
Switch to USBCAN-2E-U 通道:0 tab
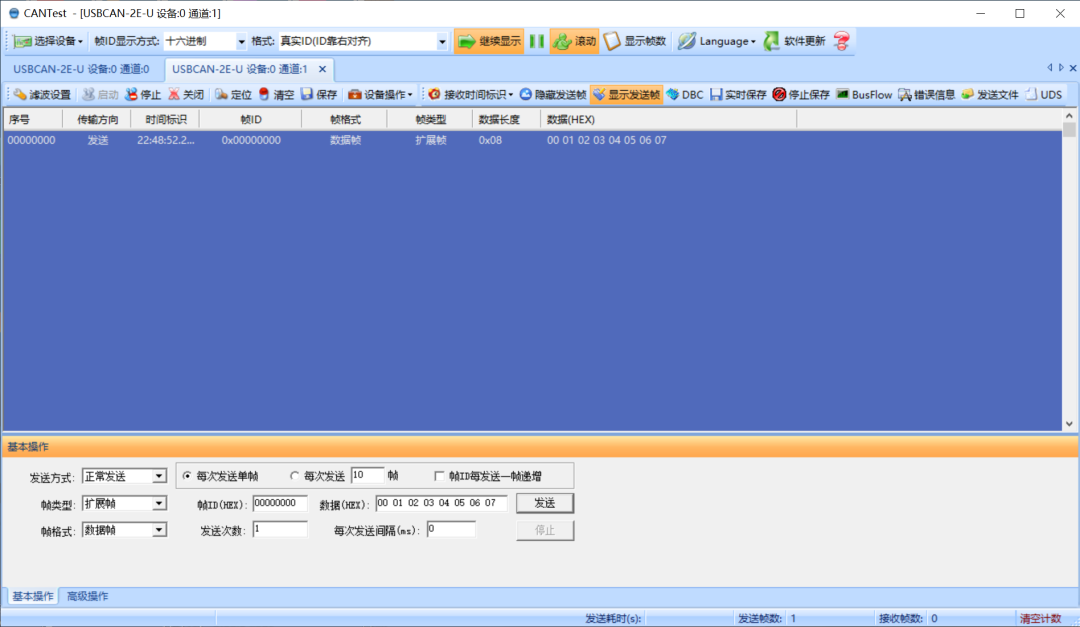coord(81,69)
